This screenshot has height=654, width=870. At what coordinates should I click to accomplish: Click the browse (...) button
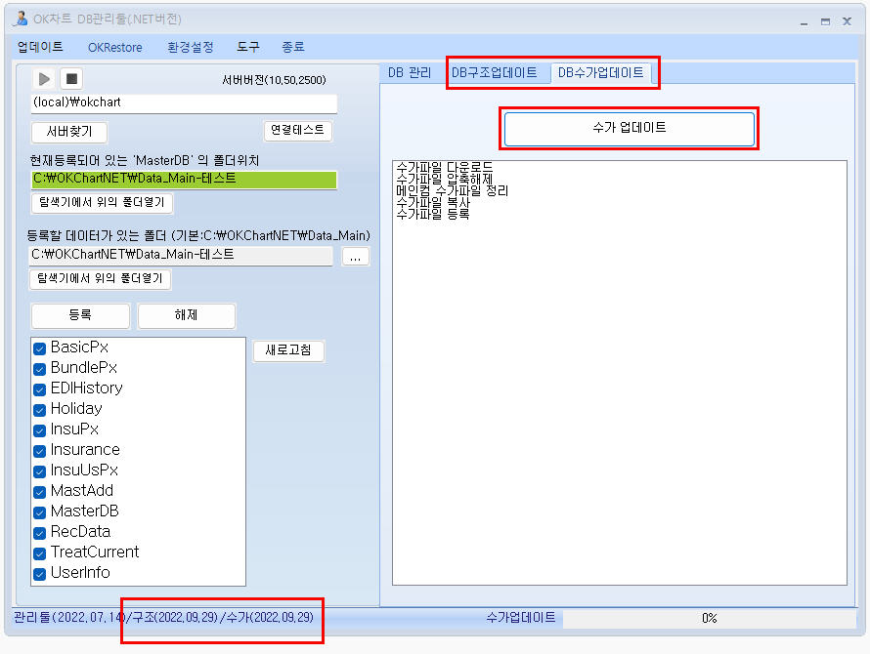[x=355, y=257]
